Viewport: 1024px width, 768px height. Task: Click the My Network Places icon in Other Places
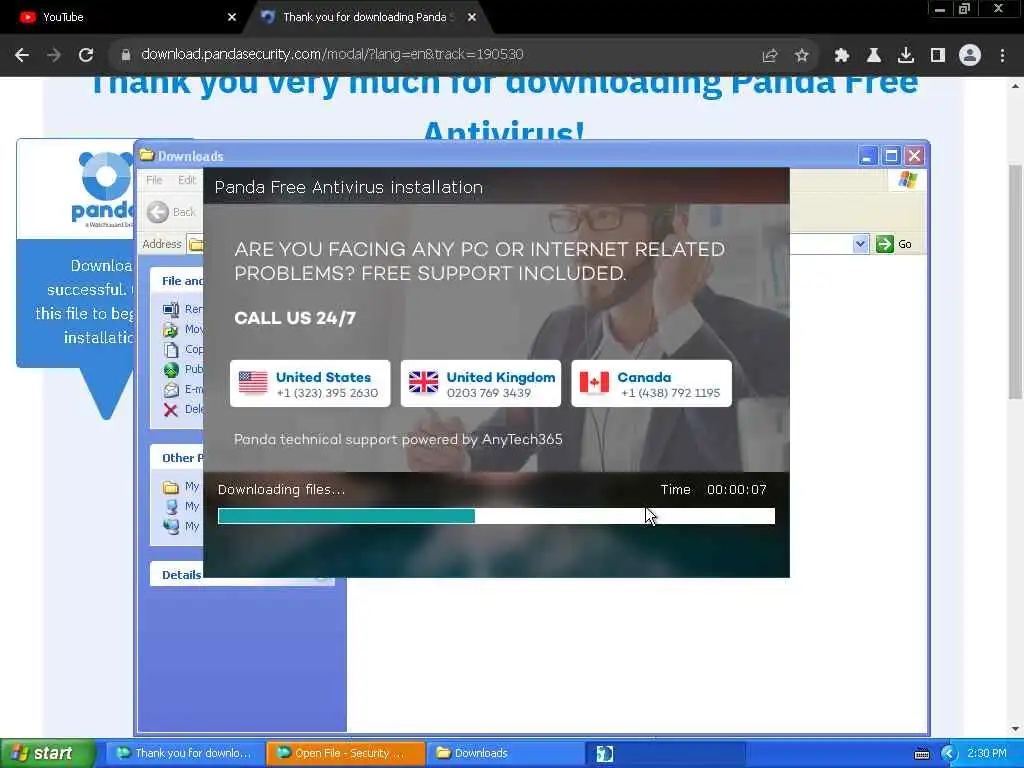pos(171,526)
